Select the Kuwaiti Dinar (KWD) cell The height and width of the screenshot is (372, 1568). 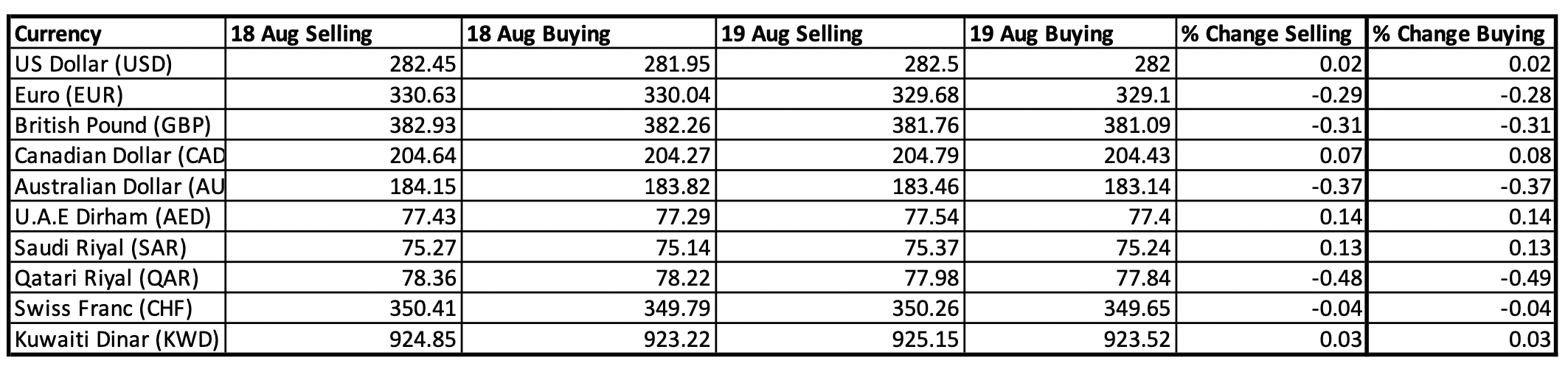(x=118, y=340)
